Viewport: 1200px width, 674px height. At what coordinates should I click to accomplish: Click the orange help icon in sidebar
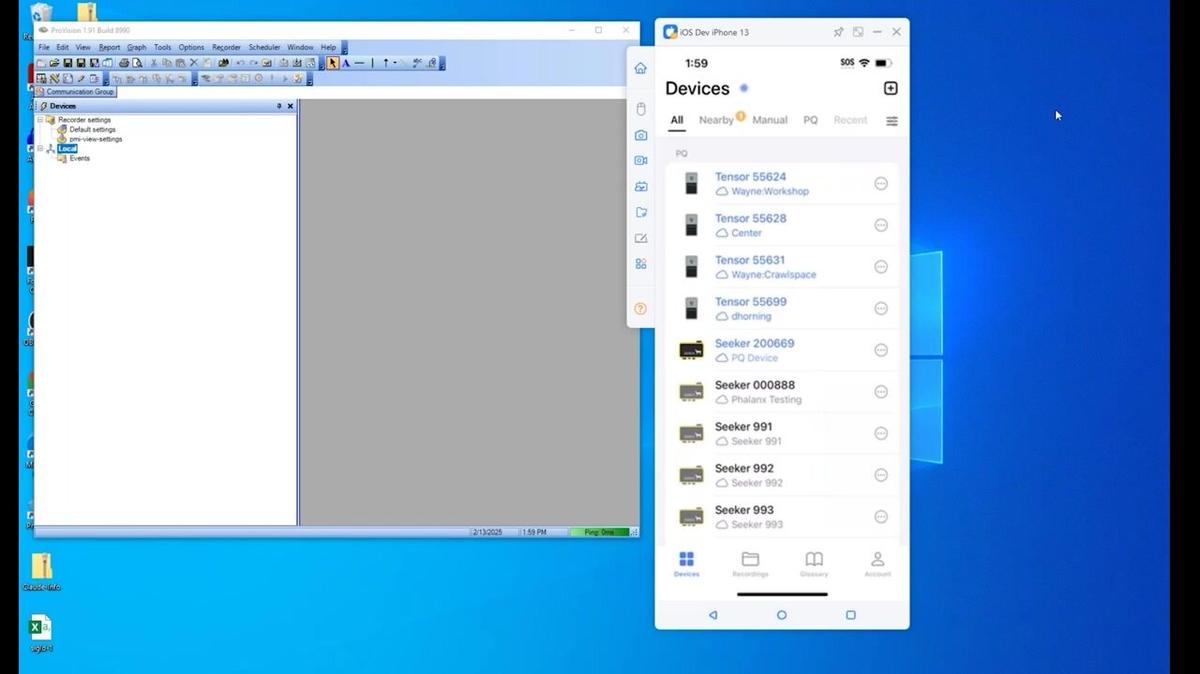(x=641, y=309)
